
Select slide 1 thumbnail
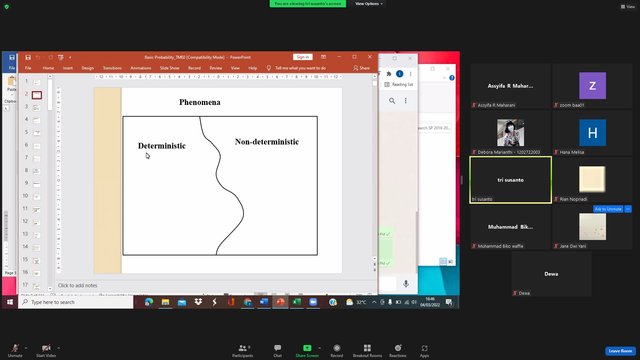37,82
